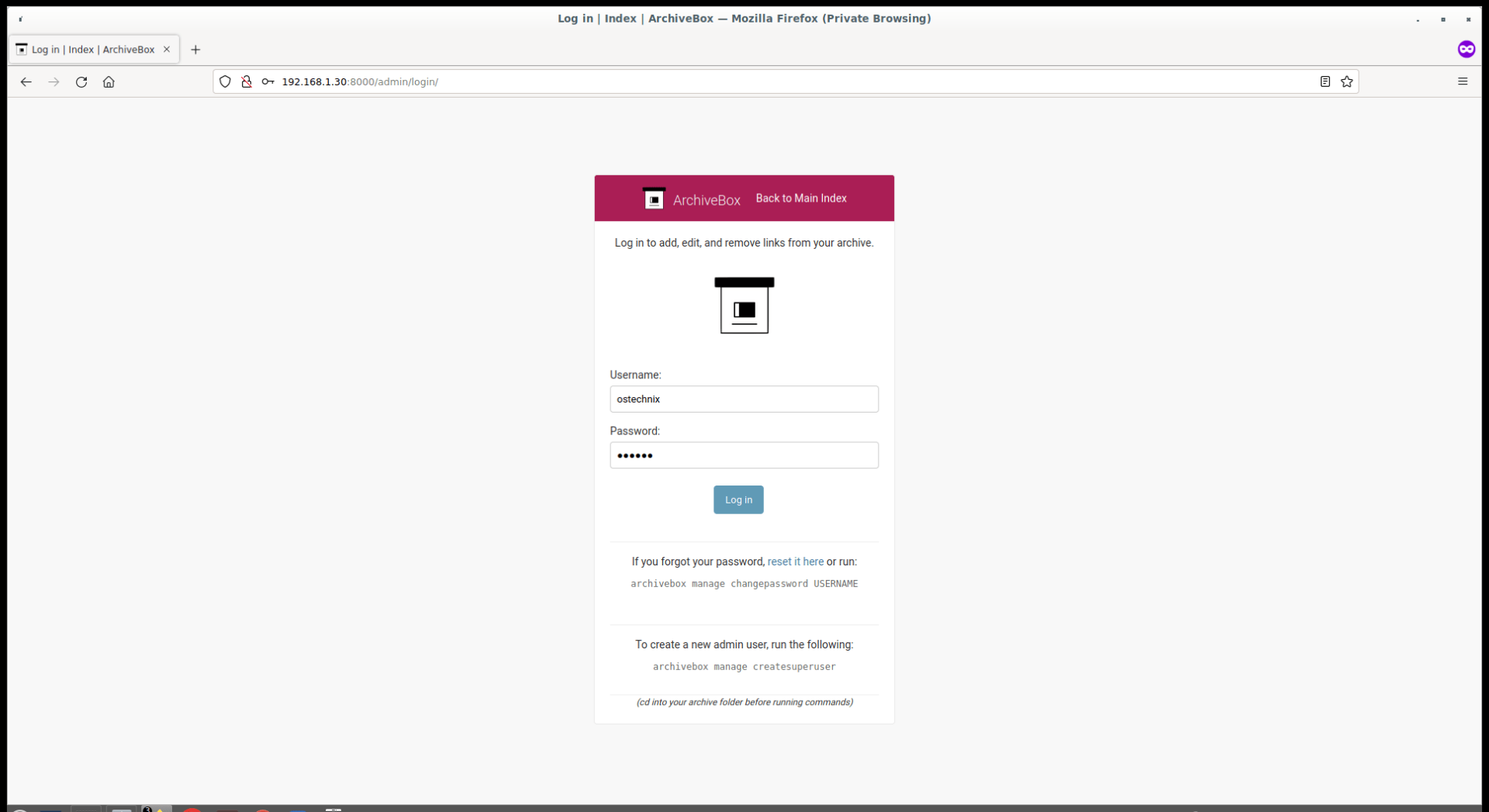Click the reset it here link
This screenshot has width=1489, height=812.
click(796, 561)
